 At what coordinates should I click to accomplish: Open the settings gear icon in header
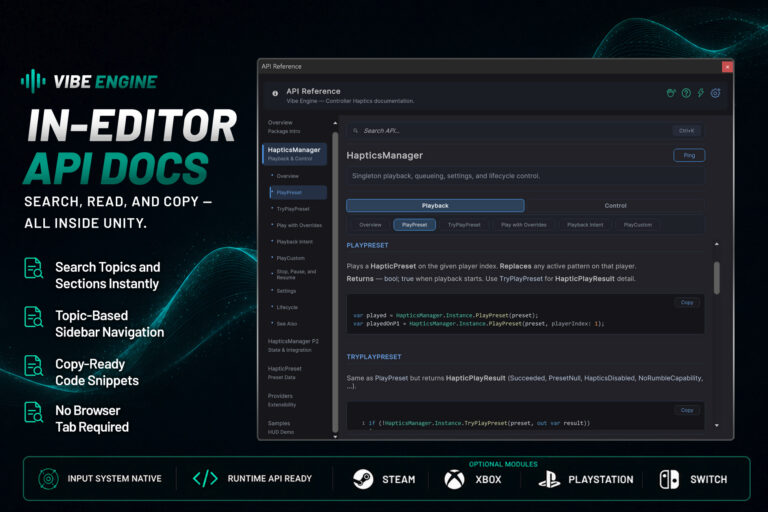(x=715, y=93)
